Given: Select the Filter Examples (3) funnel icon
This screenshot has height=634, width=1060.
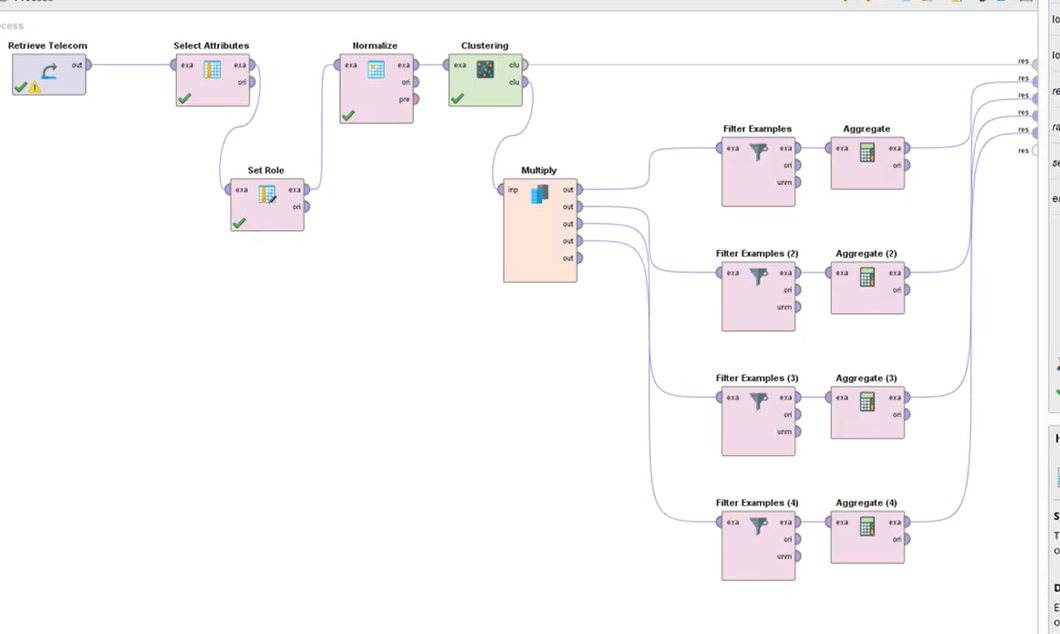Looking at the screenshot, I should pos(758,401).
